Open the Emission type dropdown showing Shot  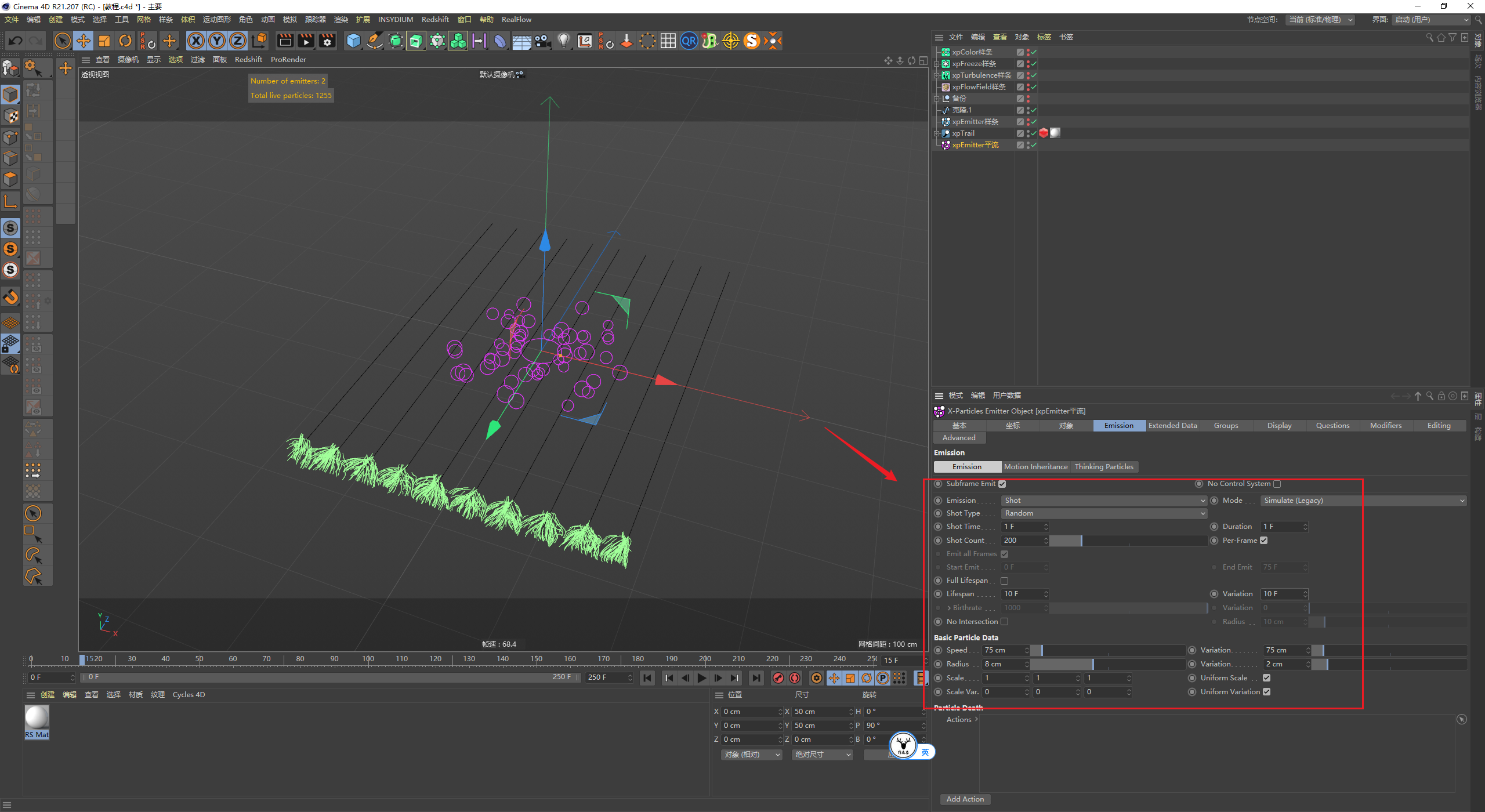click(1103, 501)
